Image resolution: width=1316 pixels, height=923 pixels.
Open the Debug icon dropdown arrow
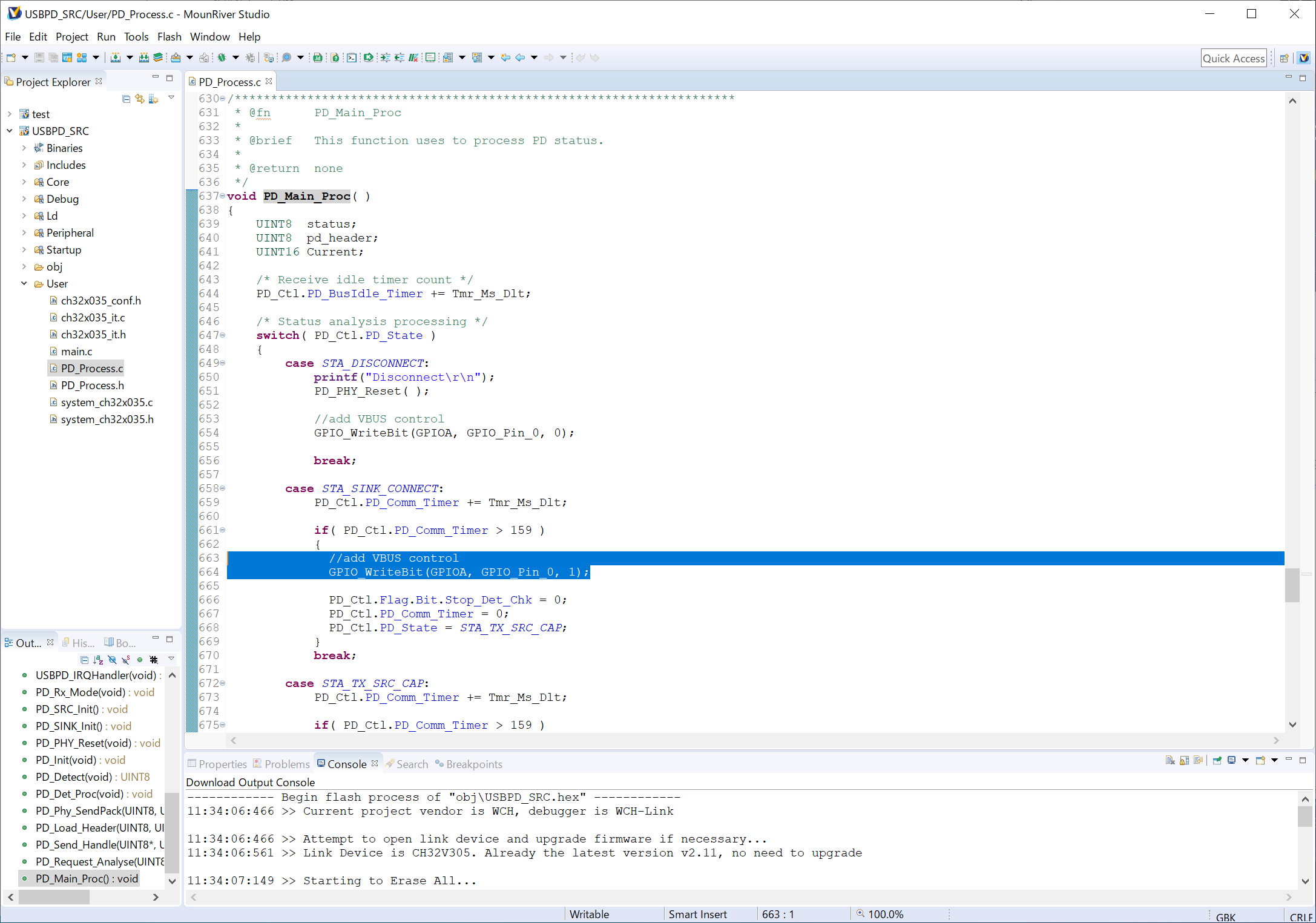[x=235, y=57]
